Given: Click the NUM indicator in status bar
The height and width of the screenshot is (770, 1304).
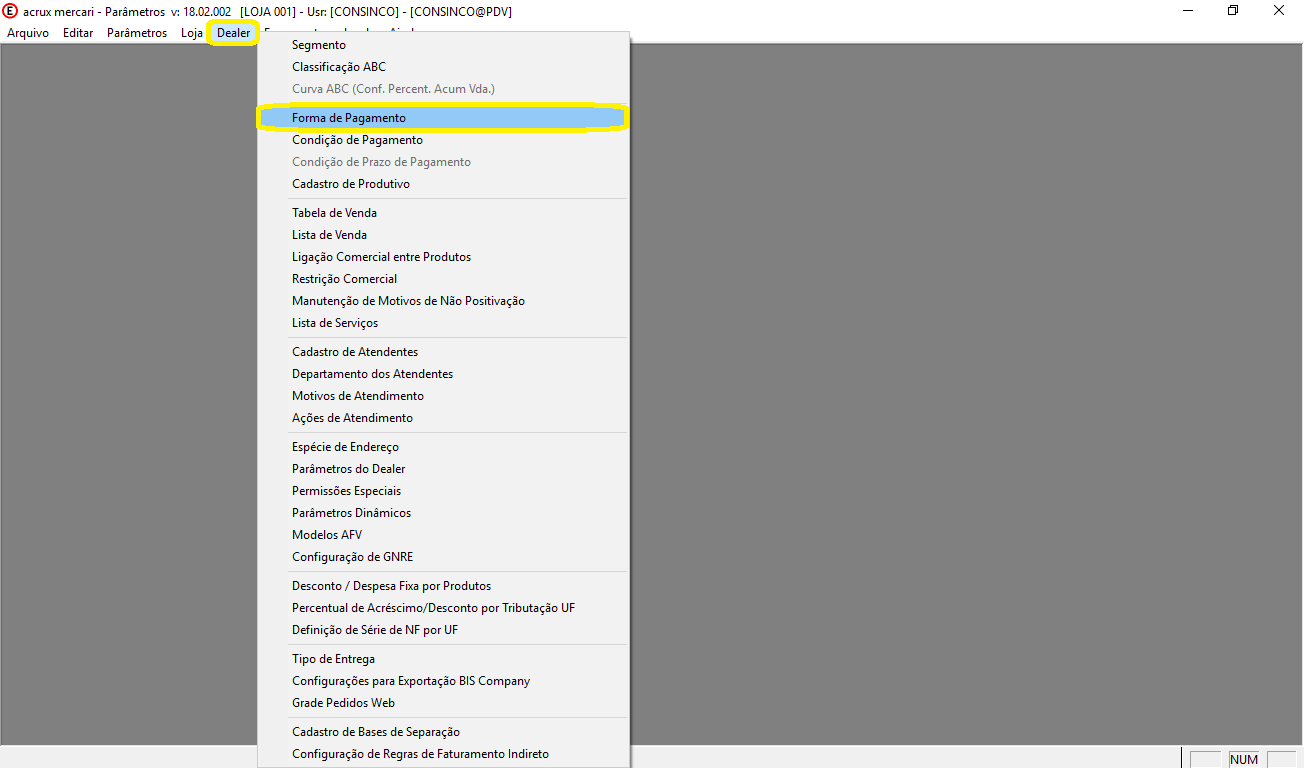Looking at the screenshot, I should pos(1244,759).
